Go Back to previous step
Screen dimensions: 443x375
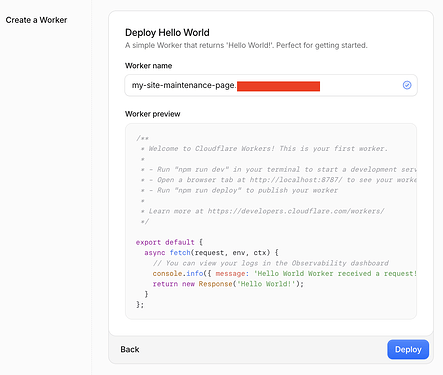coord(130,349)
